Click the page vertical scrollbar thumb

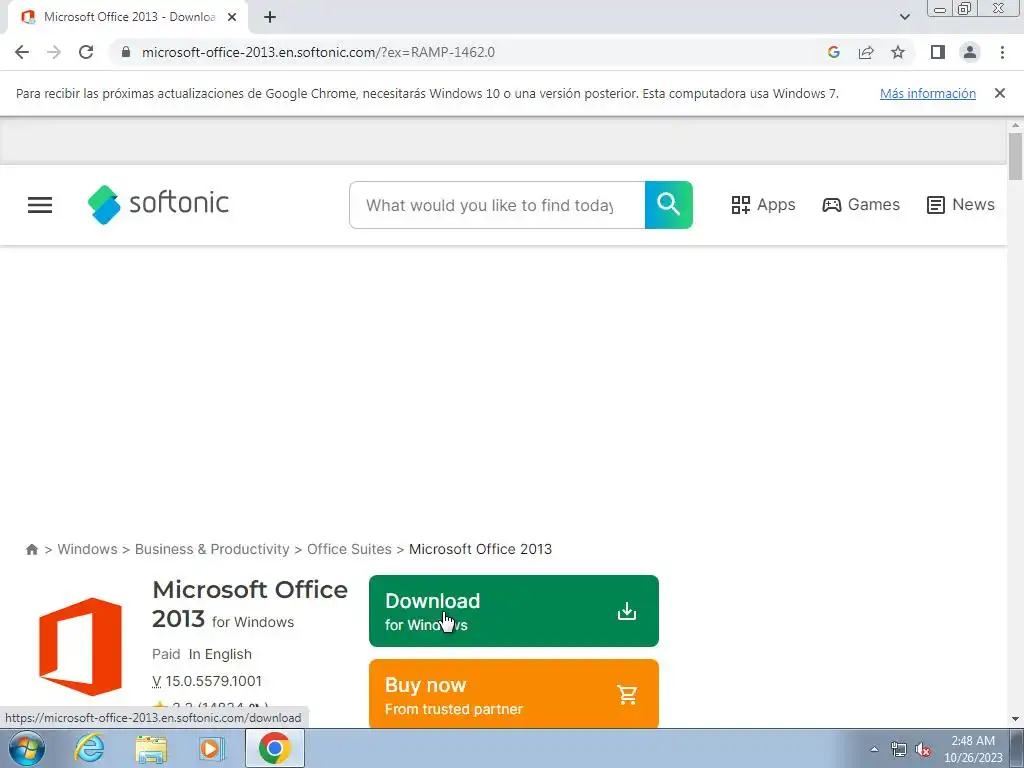click(1015, 155)
